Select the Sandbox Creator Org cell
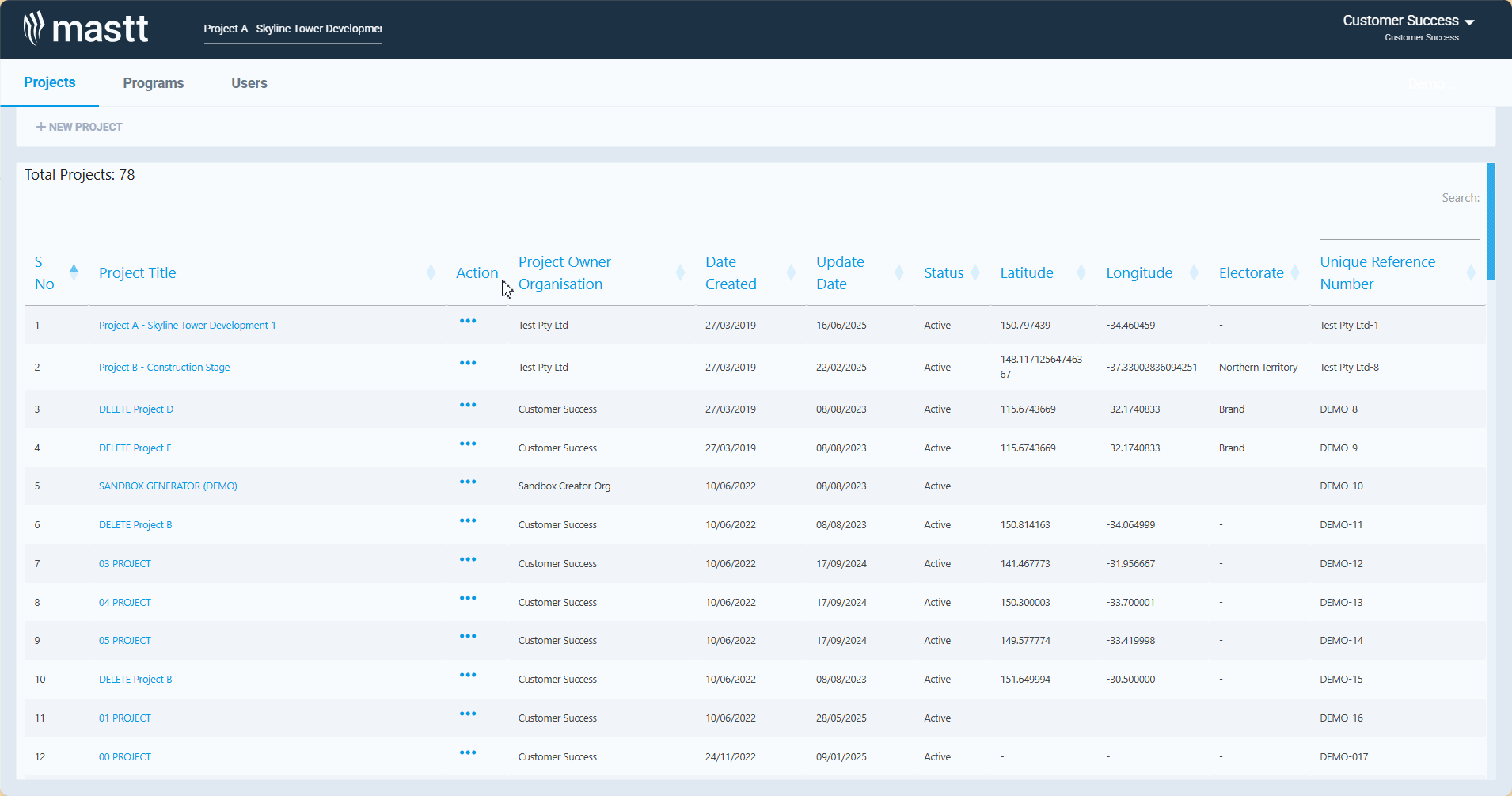The image size is (1512, 796). tap(564, 486)
